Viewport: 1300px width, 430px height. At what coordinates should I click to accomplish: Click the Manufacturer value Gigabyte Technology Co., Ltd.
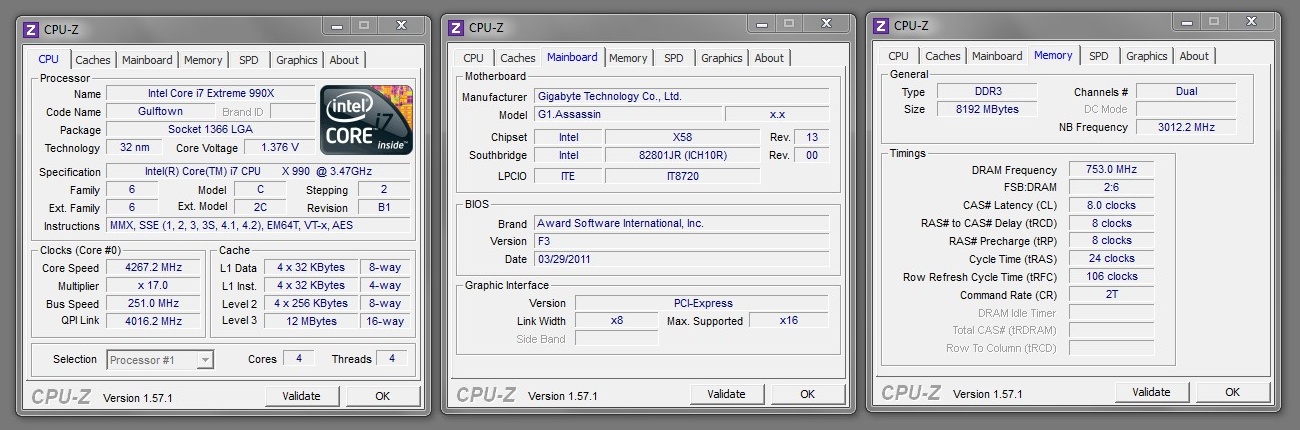(680, 97)
